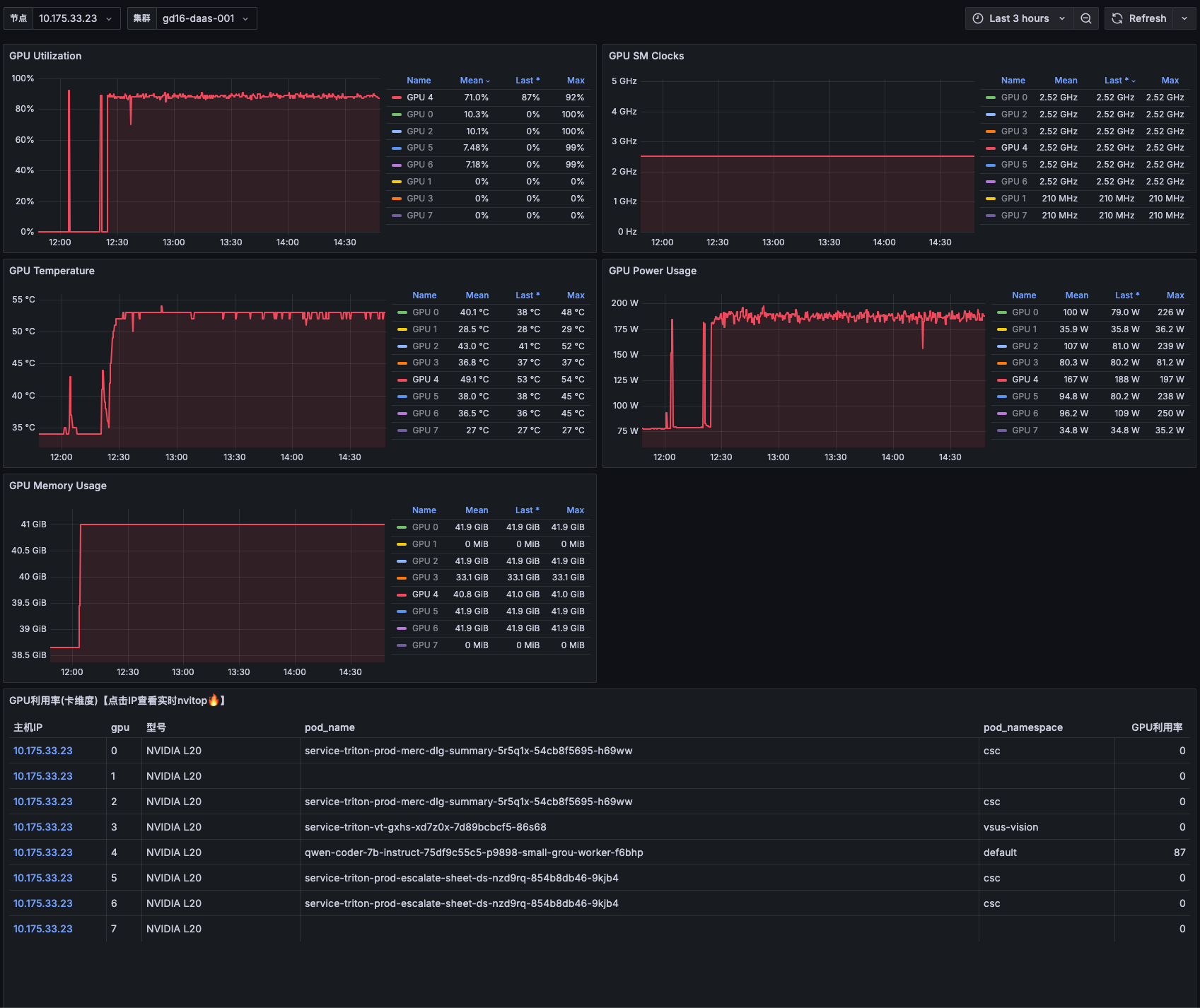The height and width of the screenshot is (1008, 1200).
Task: Sort GPU Power Usage legend by Mean
Action: pyautogui.click(x=1077, y=295)
